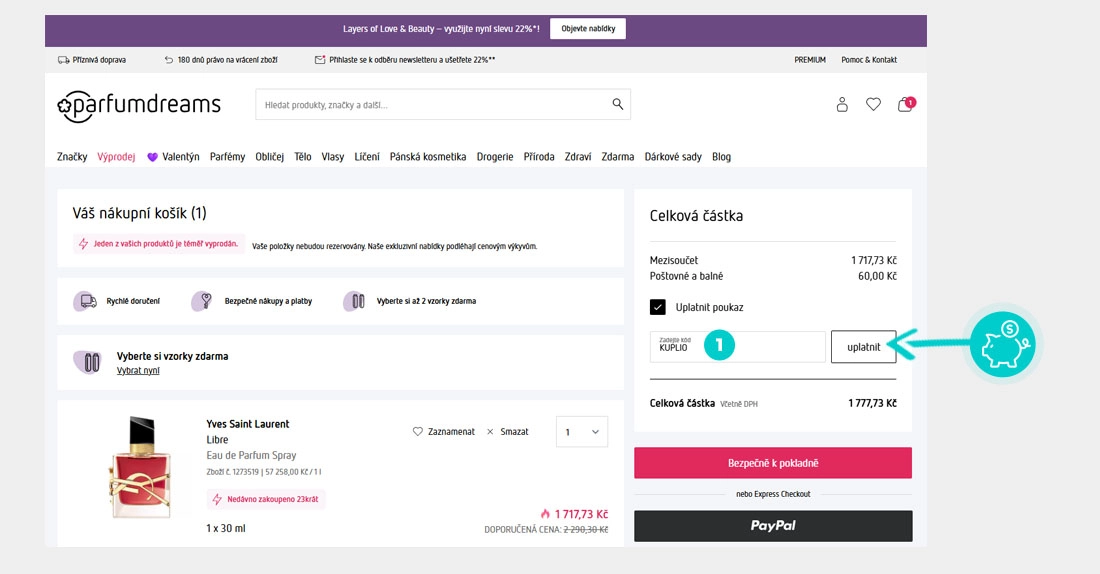
Task: Open the Dárkové sady menu
Action: click(x=673, y=156)
